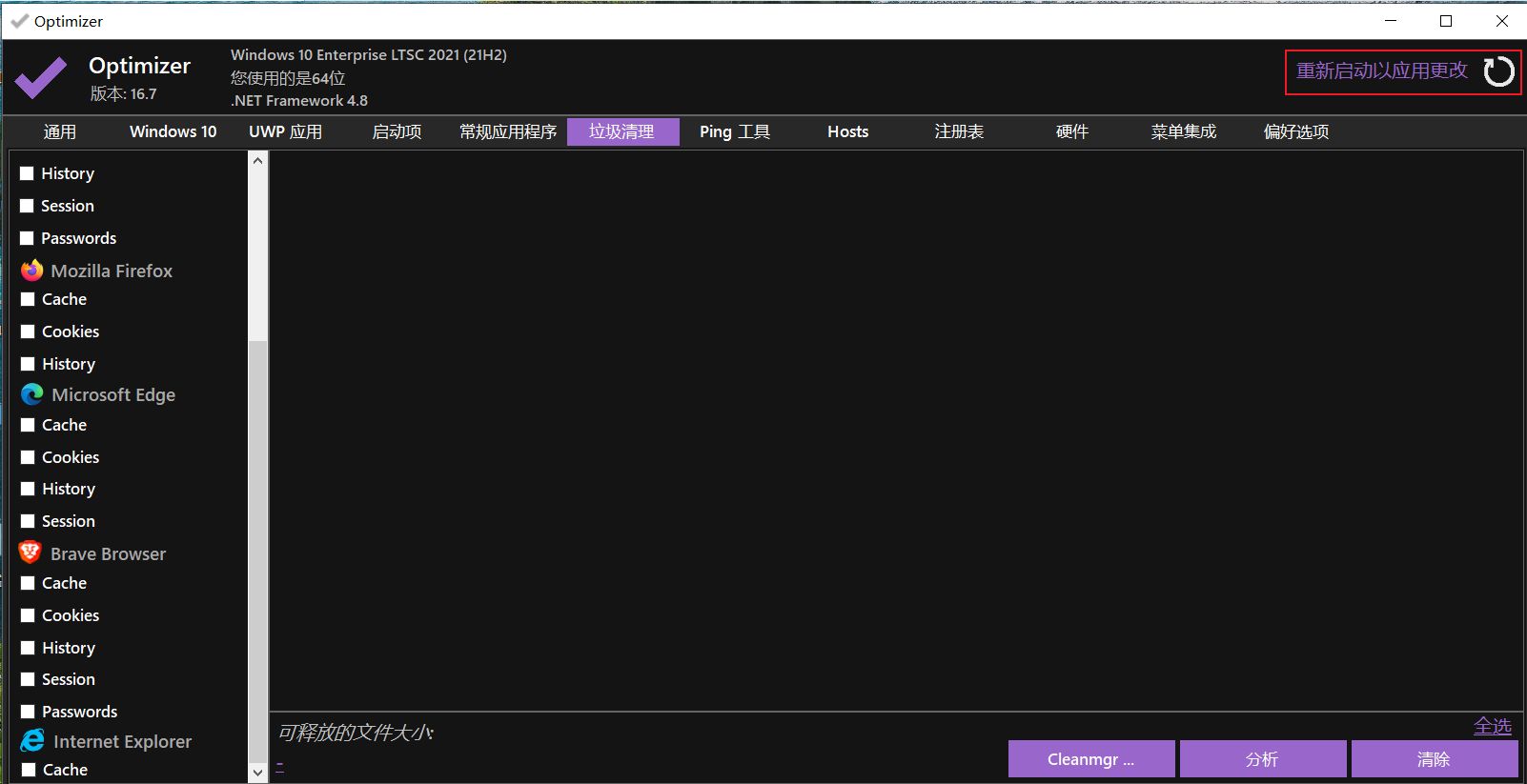Image resolution: width=1527 pixels, height=784 pixels.
Task: Enable Mozilla Firefox Cache checkbox
Action: (28, 299)
